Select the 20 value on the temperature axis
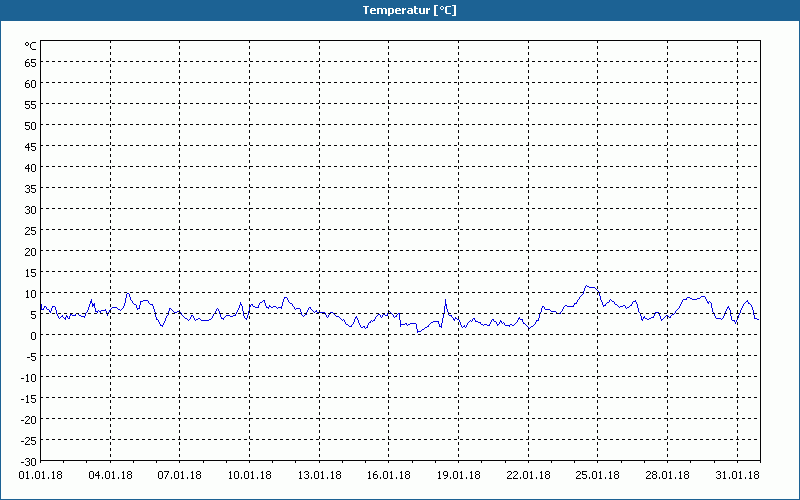800x500 pixels. (x=31, y=252)
